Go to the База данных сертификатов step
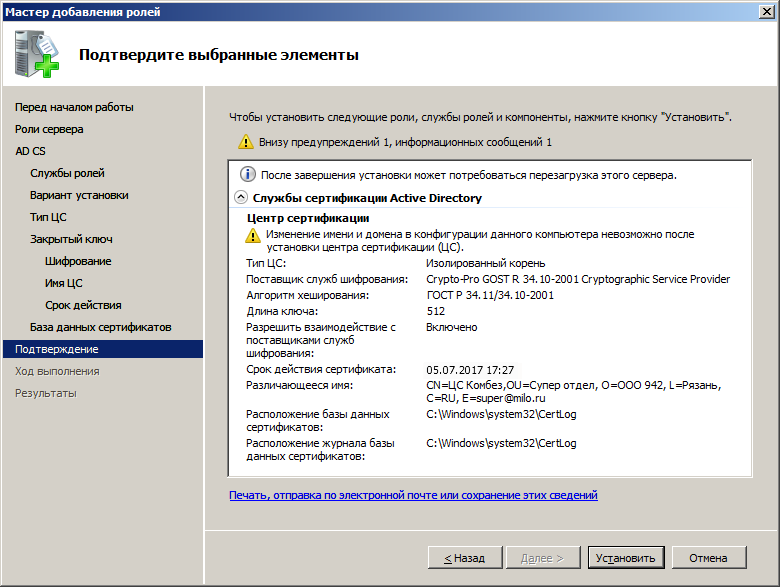This screenshot has width=780, height=587. [100, 327]
